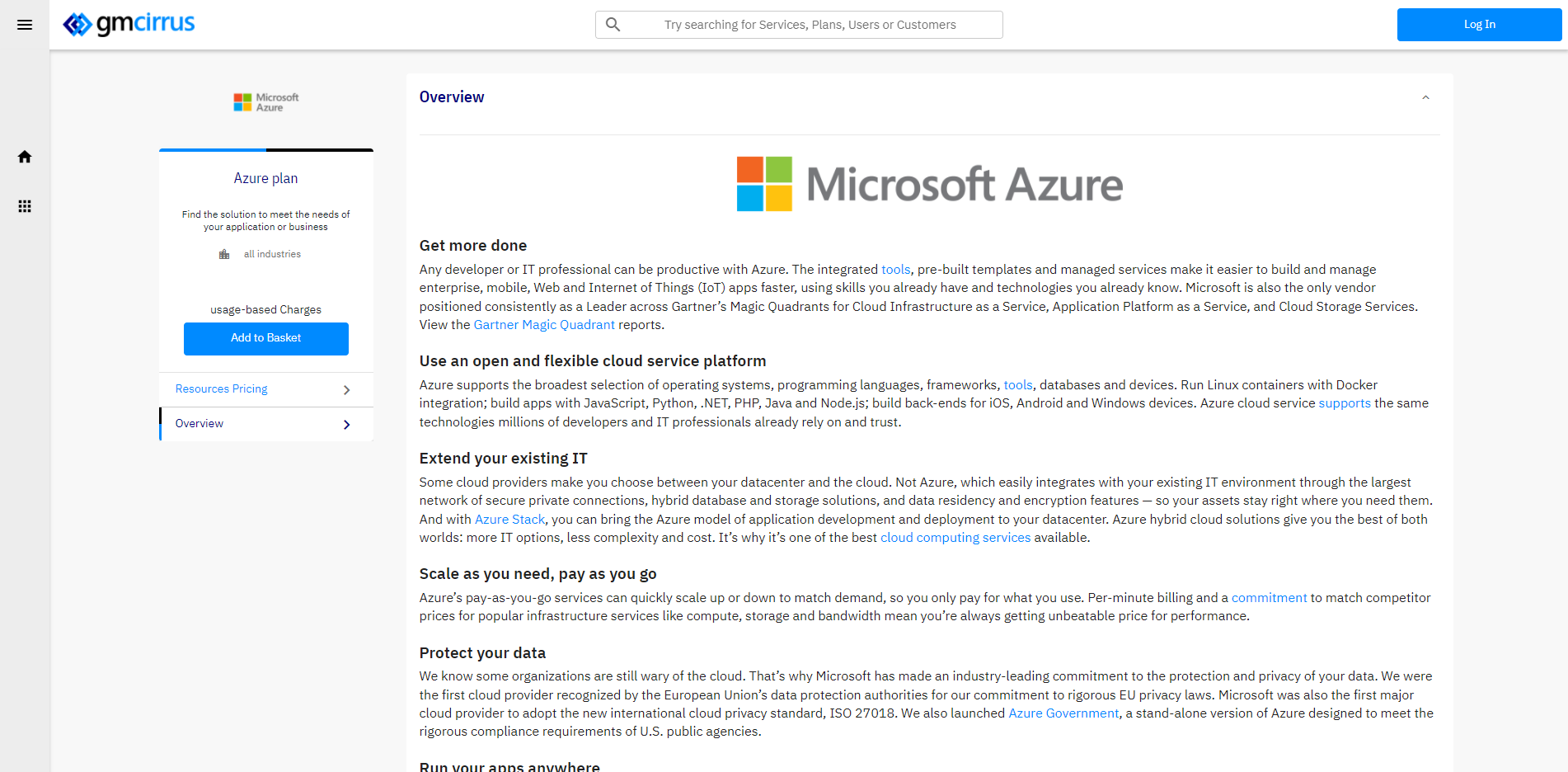Collapse the Overview panel with caret
The height and width of the screenshot is (772, 1568).
(1425, 97)
